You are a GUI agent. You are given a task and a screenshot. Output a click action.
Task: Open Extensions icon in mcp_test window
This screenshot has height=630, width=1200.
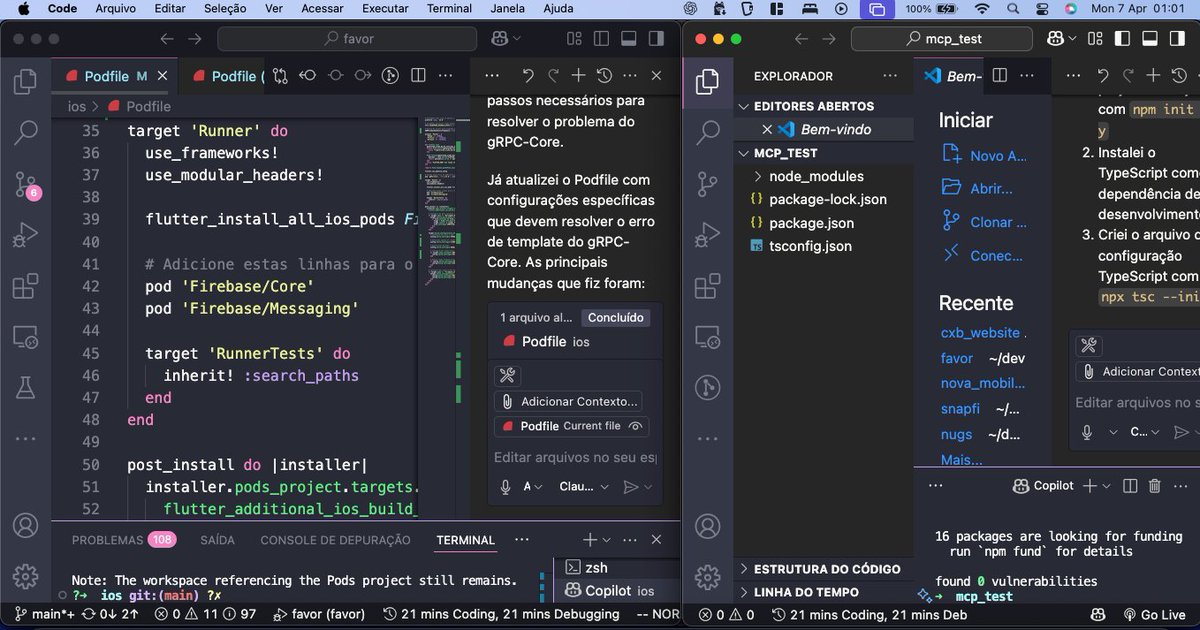707,287
